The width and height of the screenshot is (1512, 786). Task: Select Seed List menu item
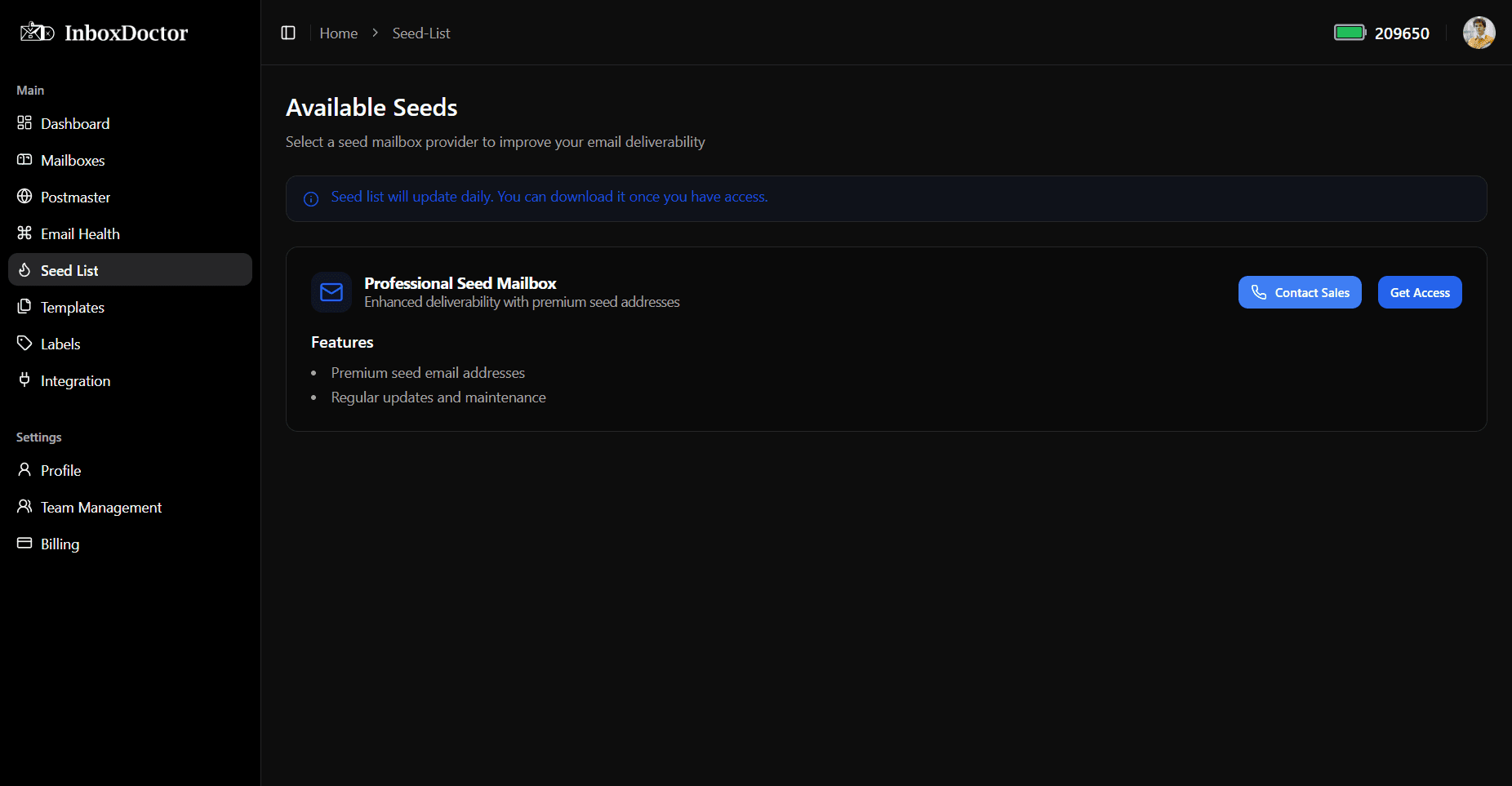(x=130, y=269)
